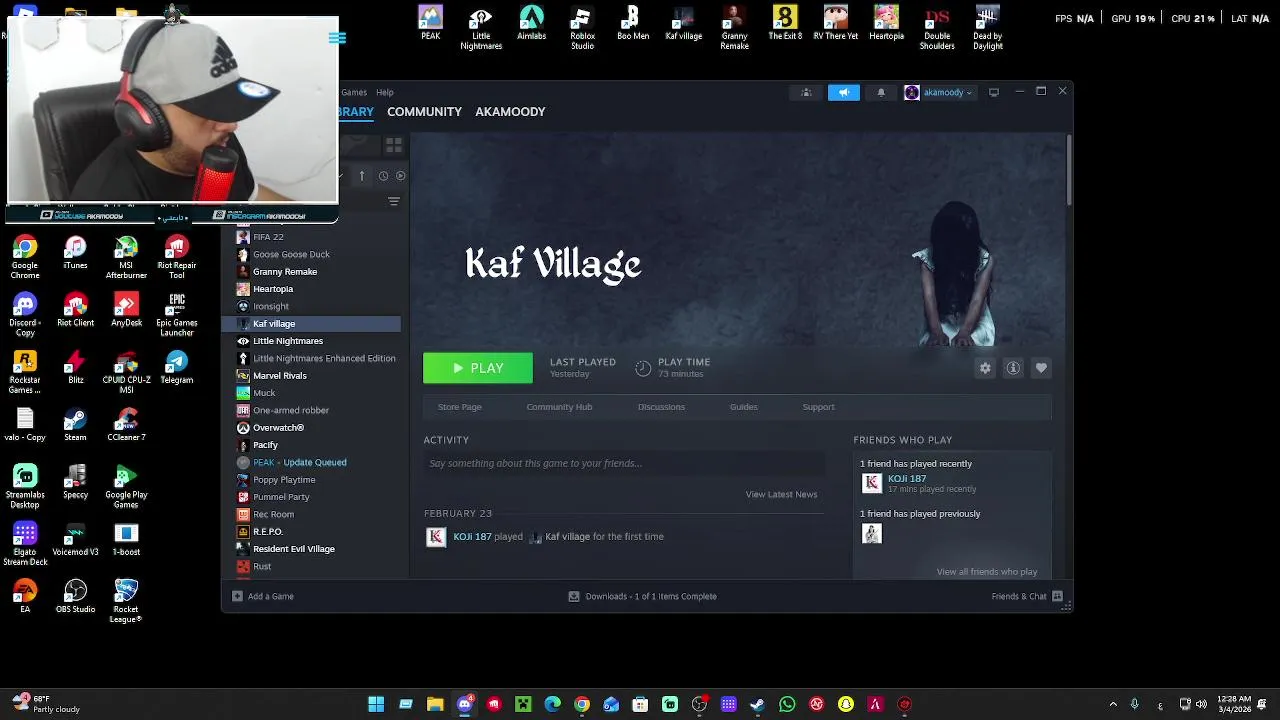Open the Steam notifications bell
The width and height of the screenshot is (1280, 720).
tap(881, 92)
